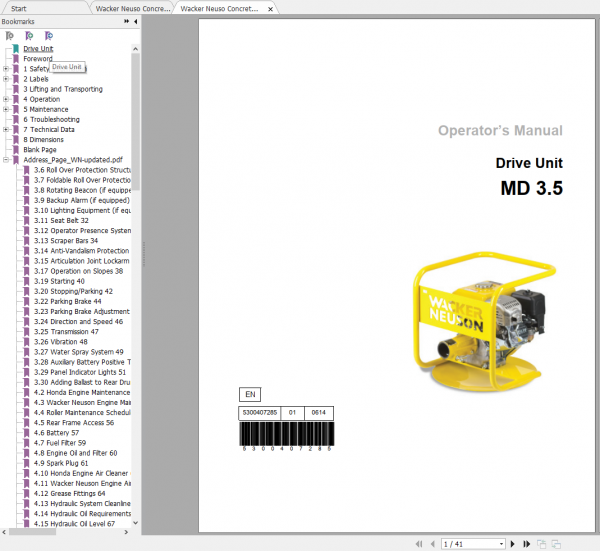
Task: Go to 3.29 Panel Indicator Lights 51
Action: point(80,372)
